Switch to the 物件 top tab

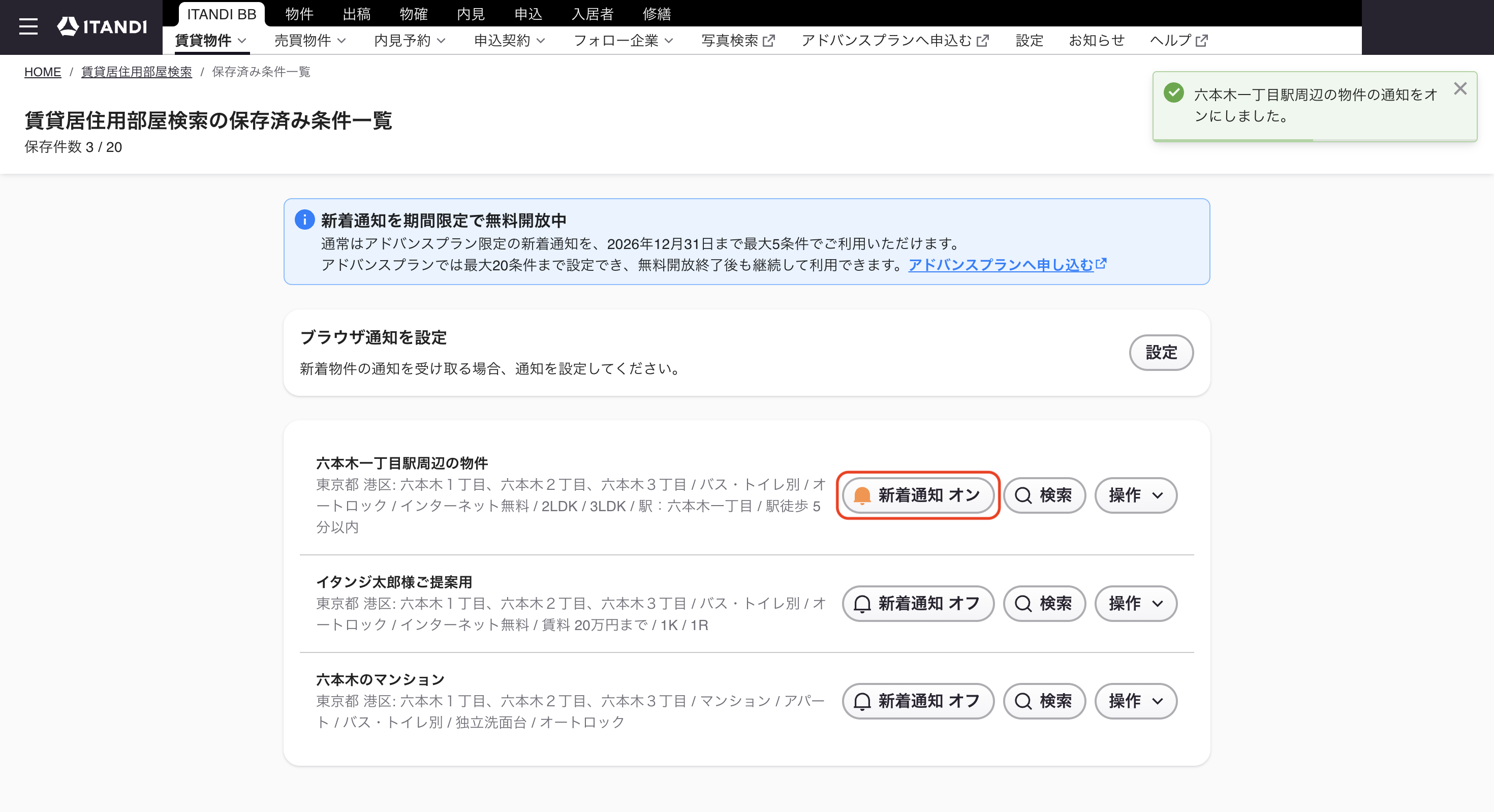299,14
